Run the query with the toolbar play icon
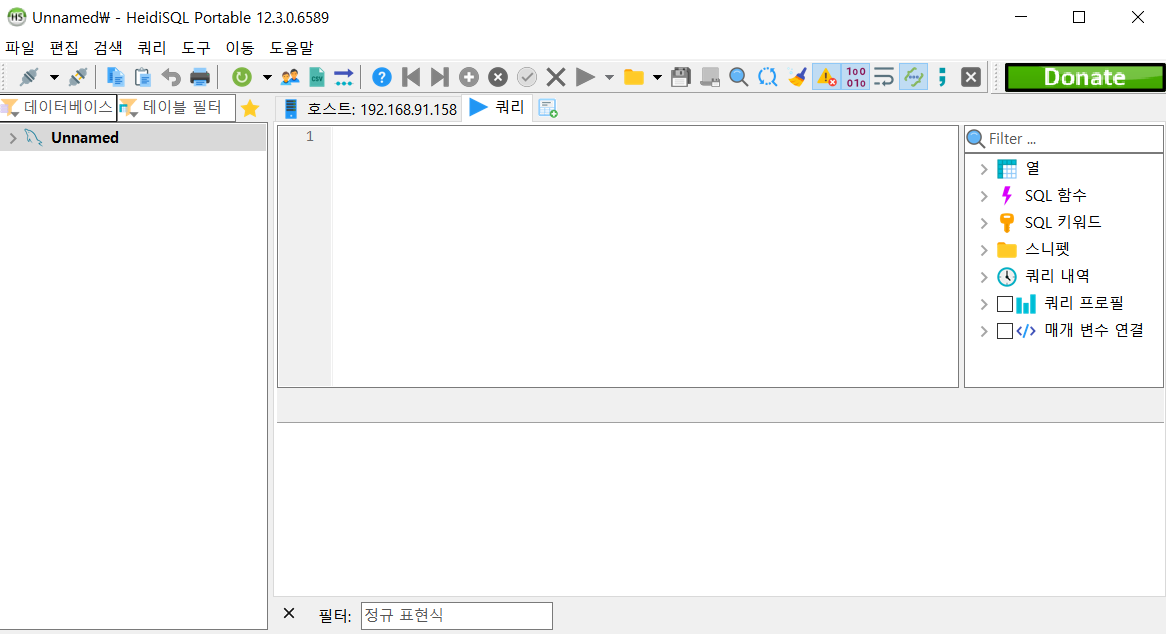 click(585, 77)
